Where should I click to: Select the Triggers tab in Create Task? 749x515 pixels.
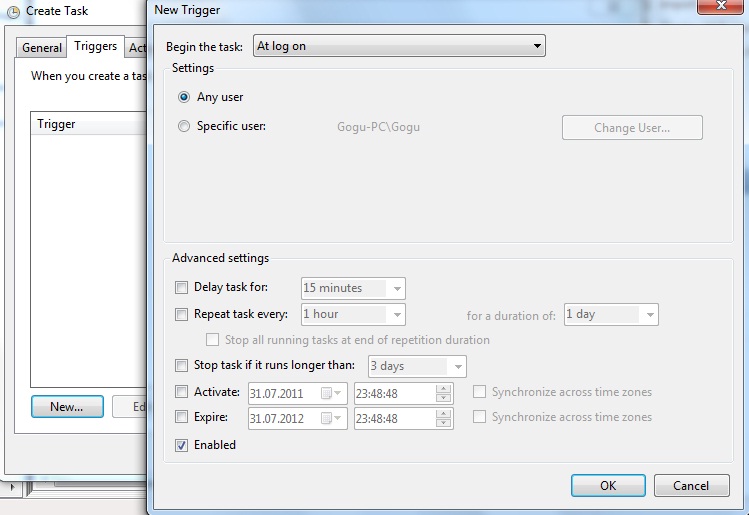coord(96,46)
